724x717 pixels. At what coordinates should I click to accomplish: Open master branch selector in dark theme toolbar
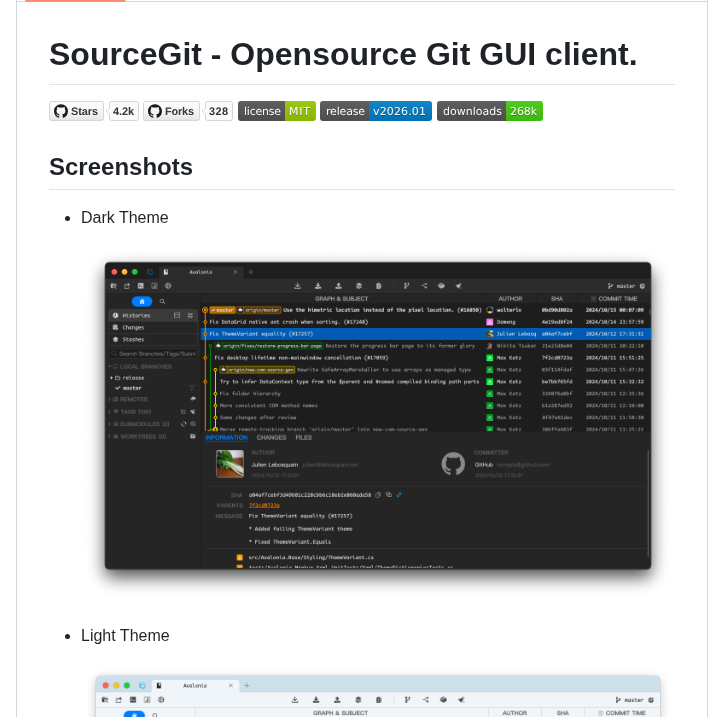[622, 286]
